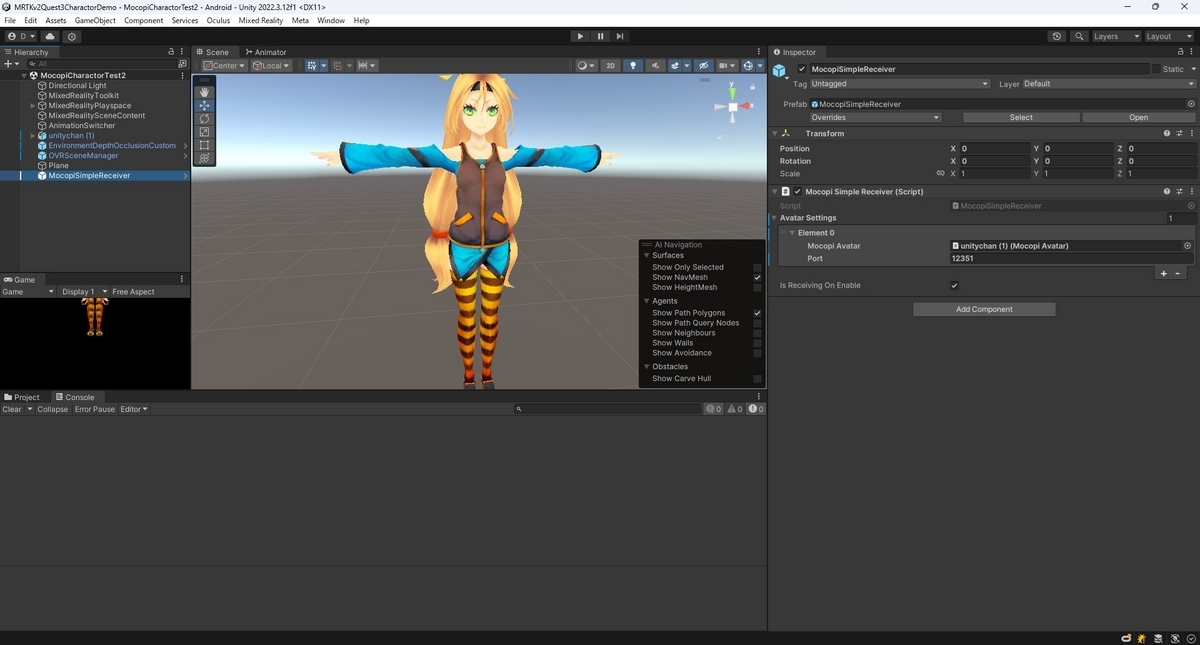
Task: Click the Mocopi Avatar object picker circle
Action: point(1187,245)
